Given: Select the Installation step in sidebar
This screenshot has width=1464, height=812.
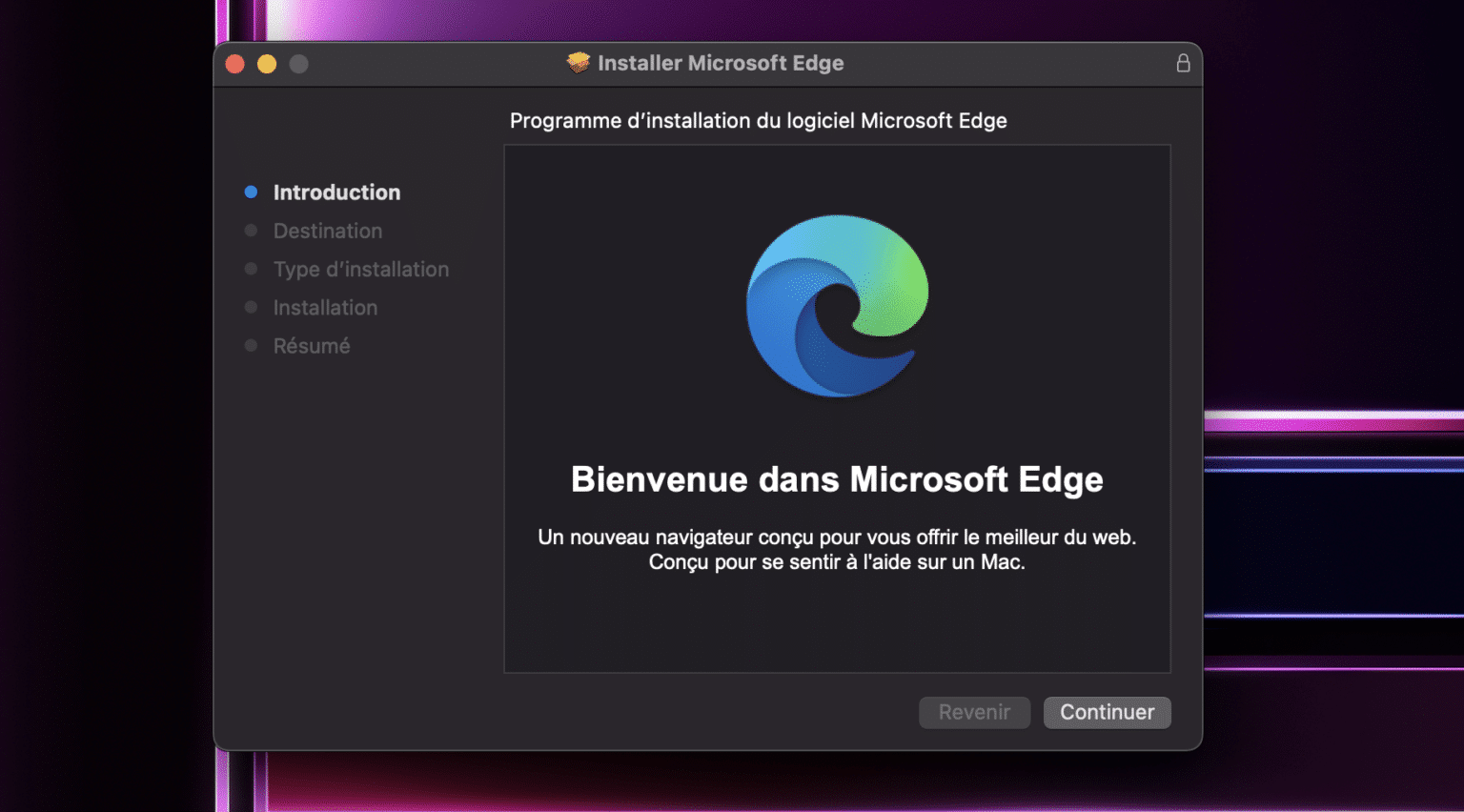Looking at the screenshot, I should pos(325,308).
